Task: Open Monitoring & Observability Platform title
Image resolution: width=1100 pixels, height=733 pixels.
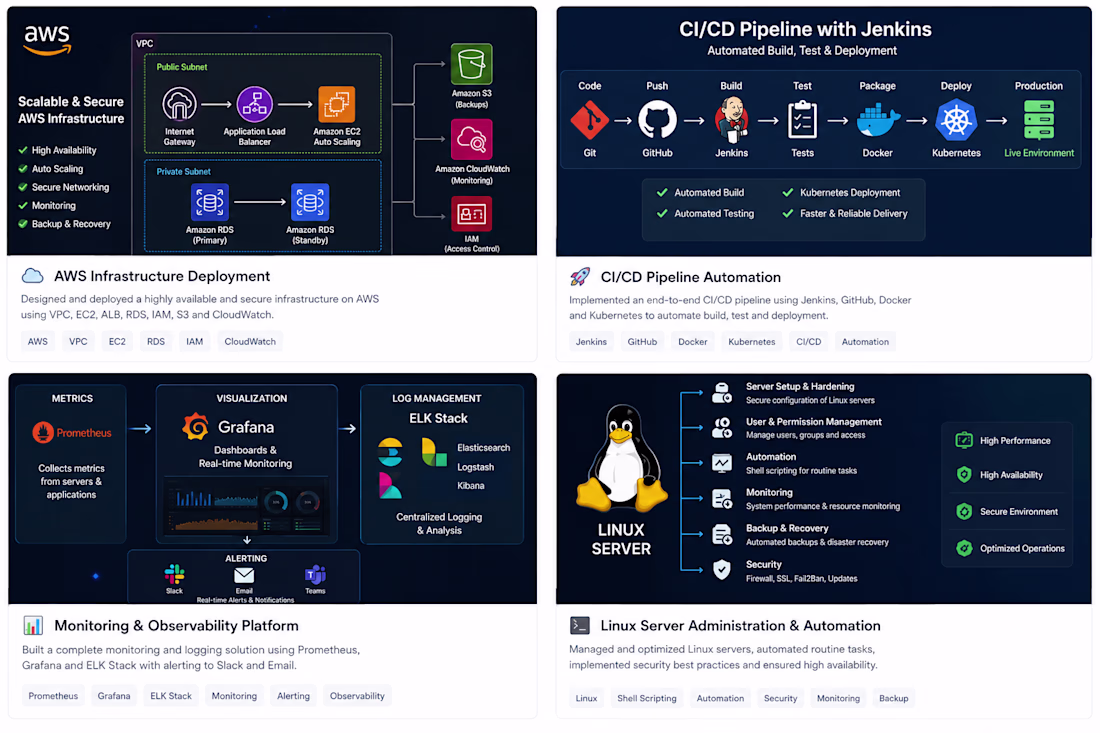Action: click(176, 626)
